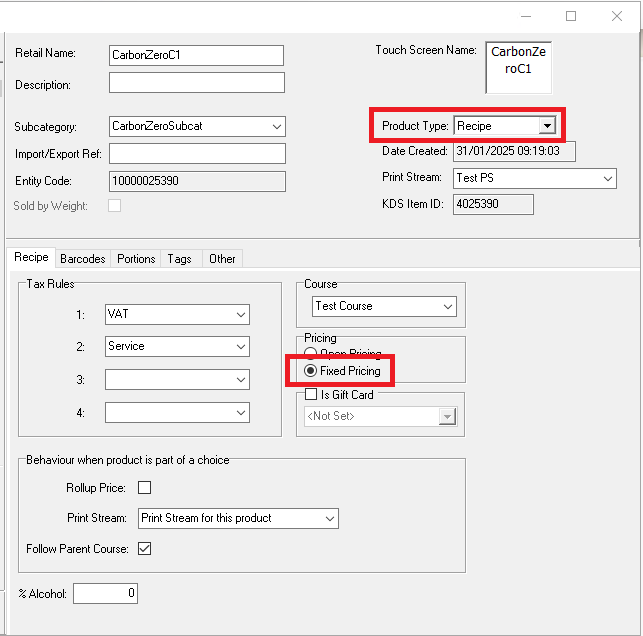Click the % Alcohol input field
643x636 pixels.
105,594
